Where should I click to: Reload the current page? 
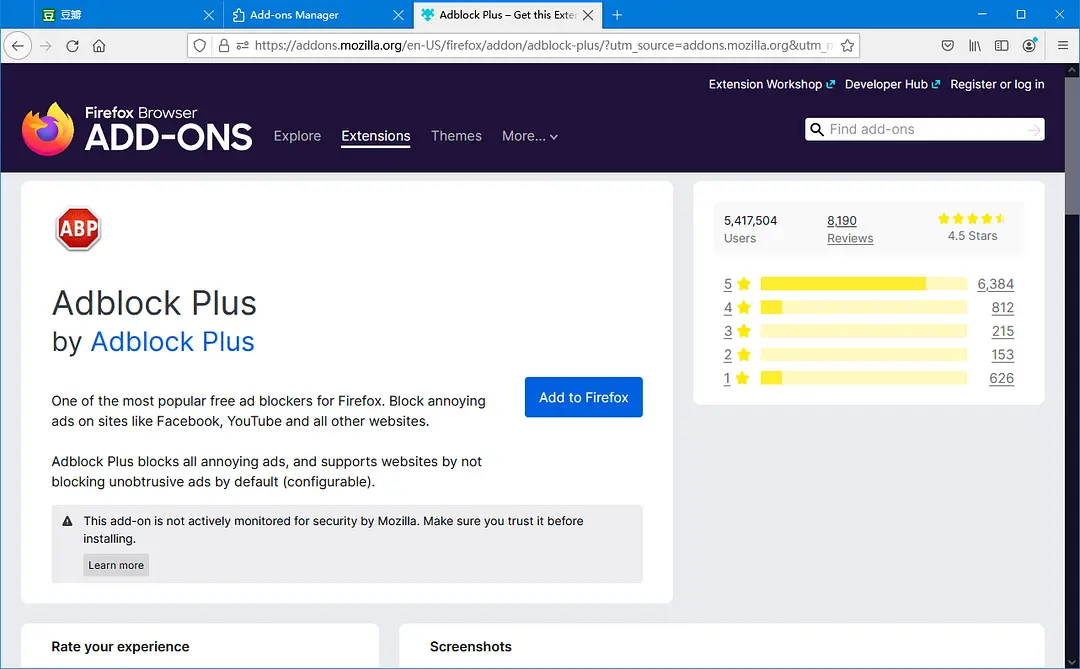(72, 46)
